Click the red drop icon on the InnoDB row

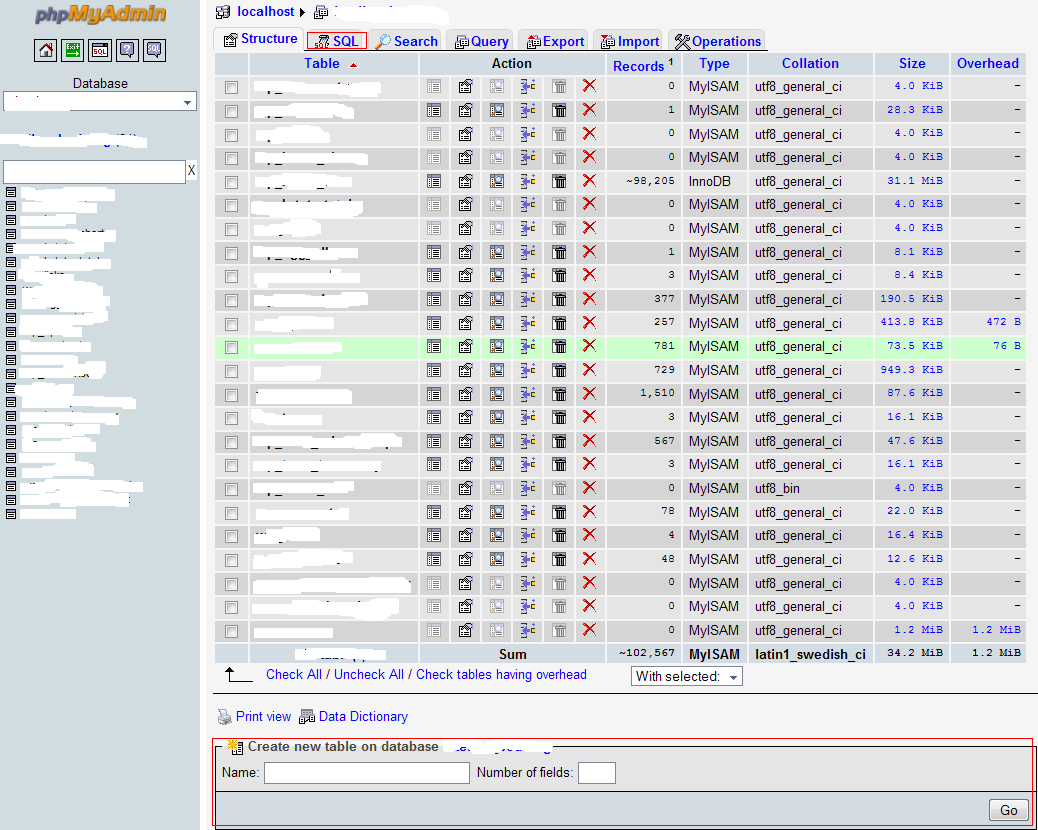tap(589, 181)
